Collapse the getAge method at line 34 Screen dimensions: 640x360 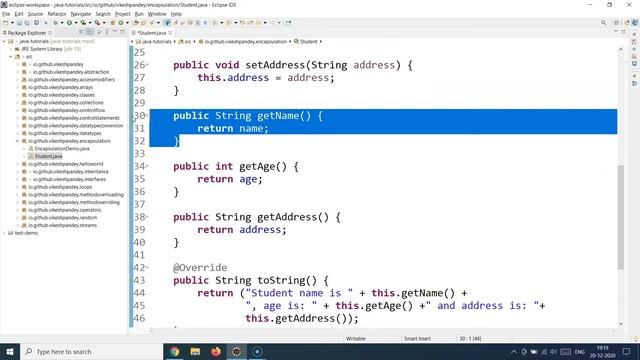(147, 166)
